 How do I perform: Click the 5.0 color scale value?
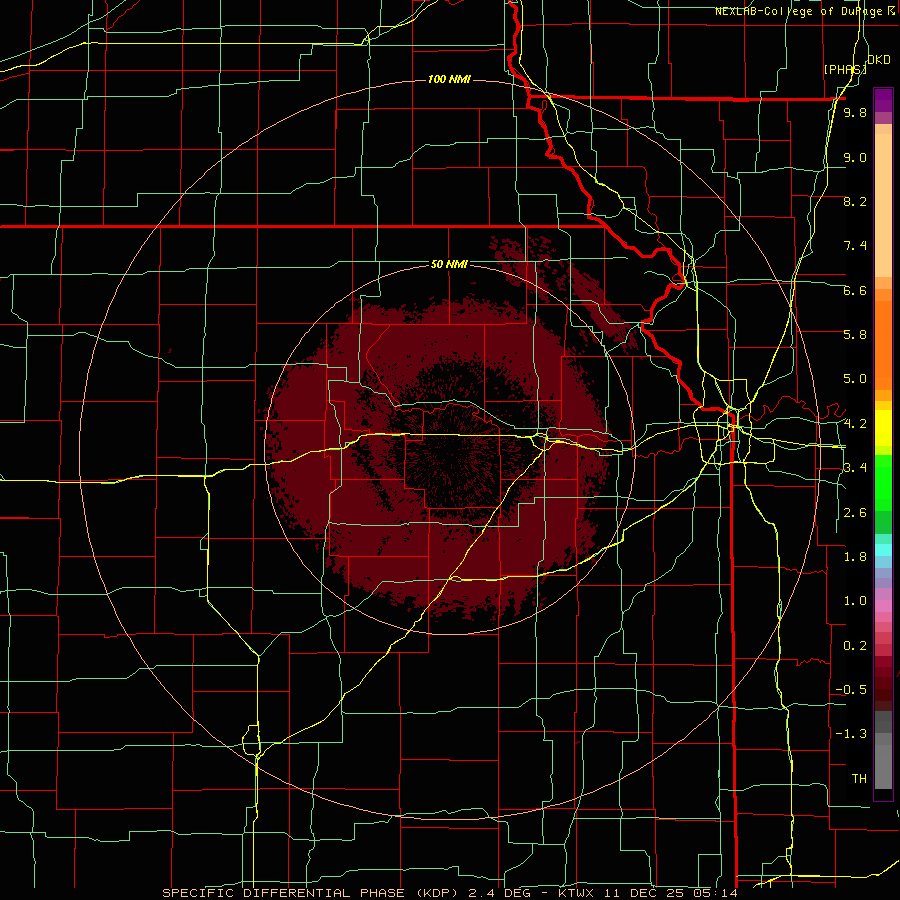(x=855, y=379)
